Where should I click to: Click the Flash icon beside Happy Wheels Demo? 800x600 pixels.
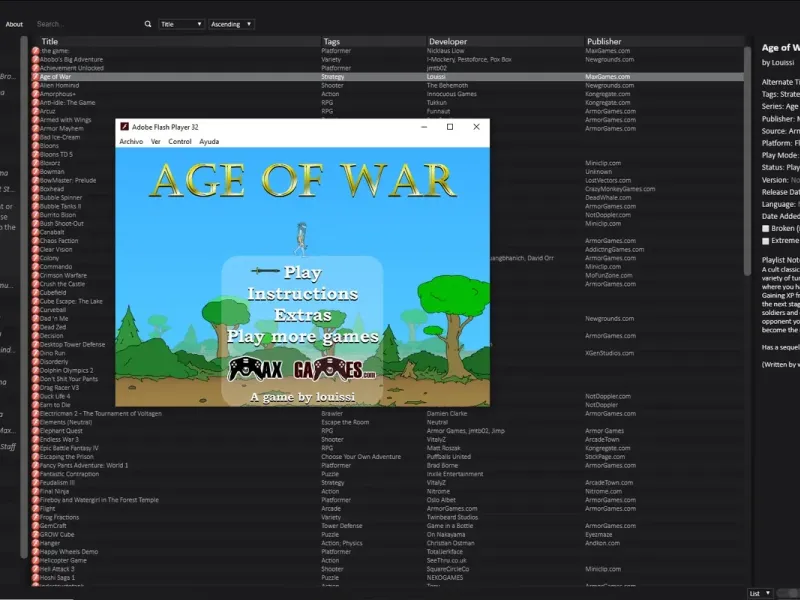tap(35, 552)
